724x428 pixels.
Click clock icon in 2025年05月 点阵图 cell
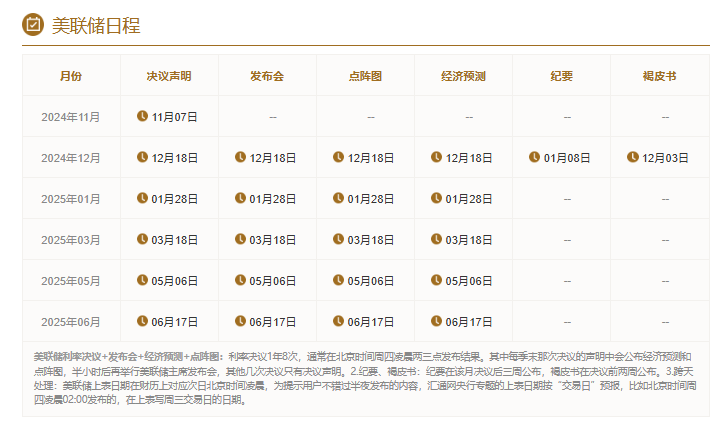338,280
